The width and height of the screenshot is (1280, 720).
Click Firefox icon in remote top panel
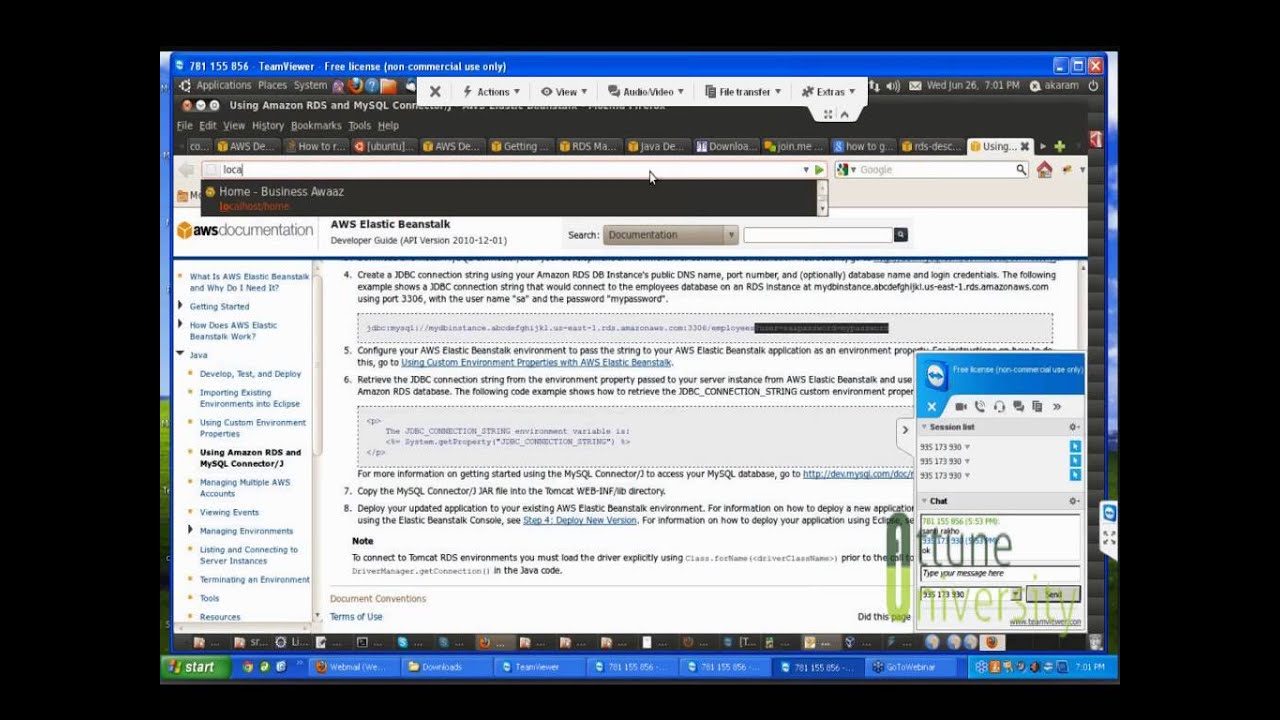coord(355,86)
